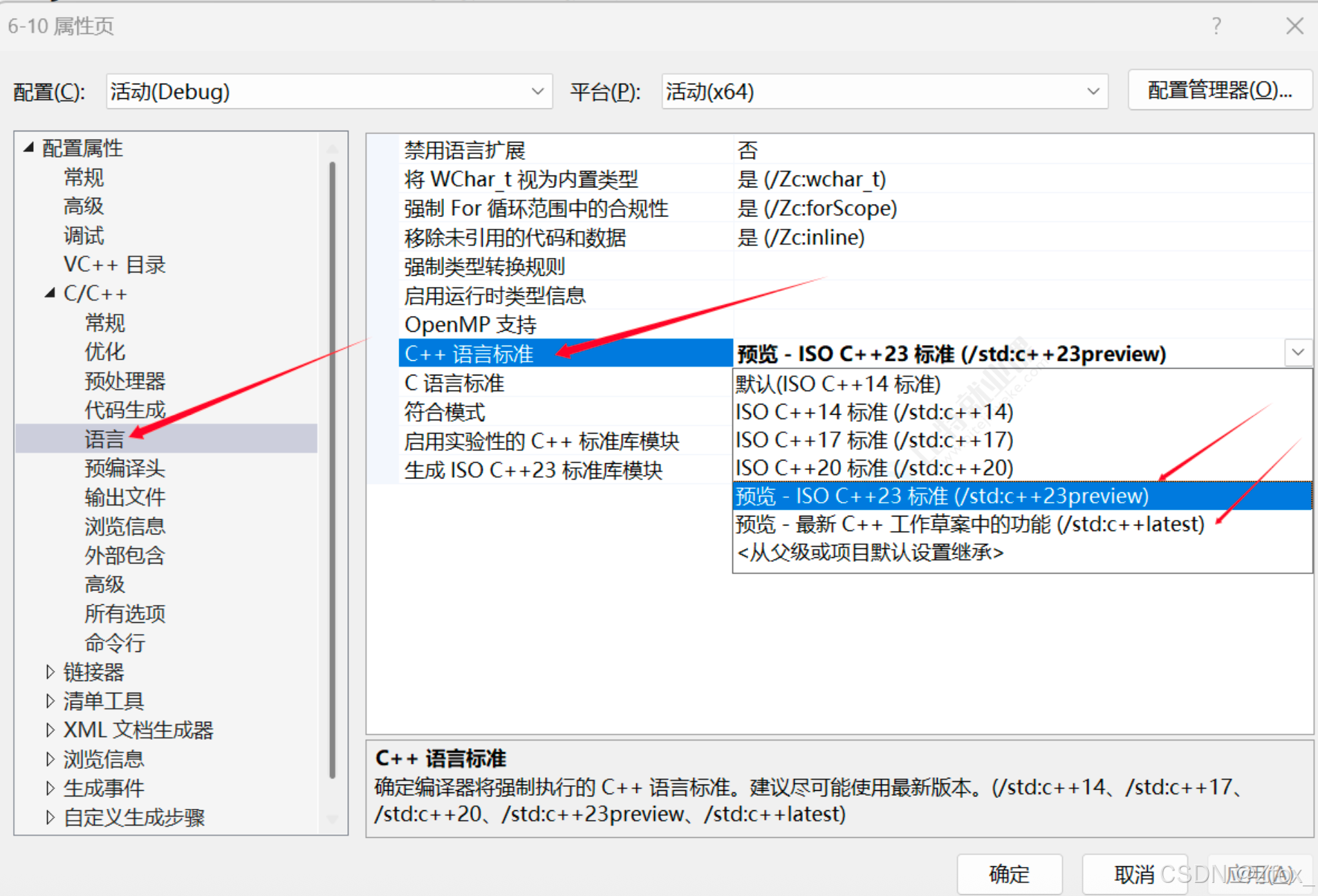This screenshot has width=1318, height=896.
Task: Choose /std:c++latest preview option
Action: coord(1022,524)
